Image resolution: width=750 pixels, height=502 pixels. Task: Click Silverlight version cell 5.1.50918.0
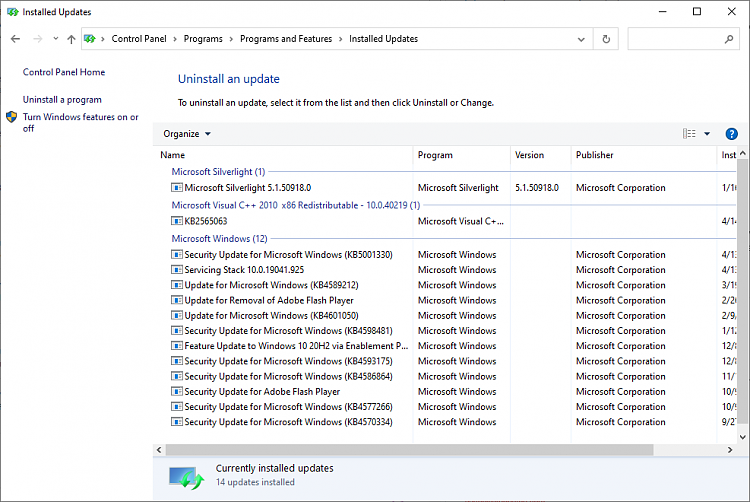pyautogui.click(x=537, y=188)
